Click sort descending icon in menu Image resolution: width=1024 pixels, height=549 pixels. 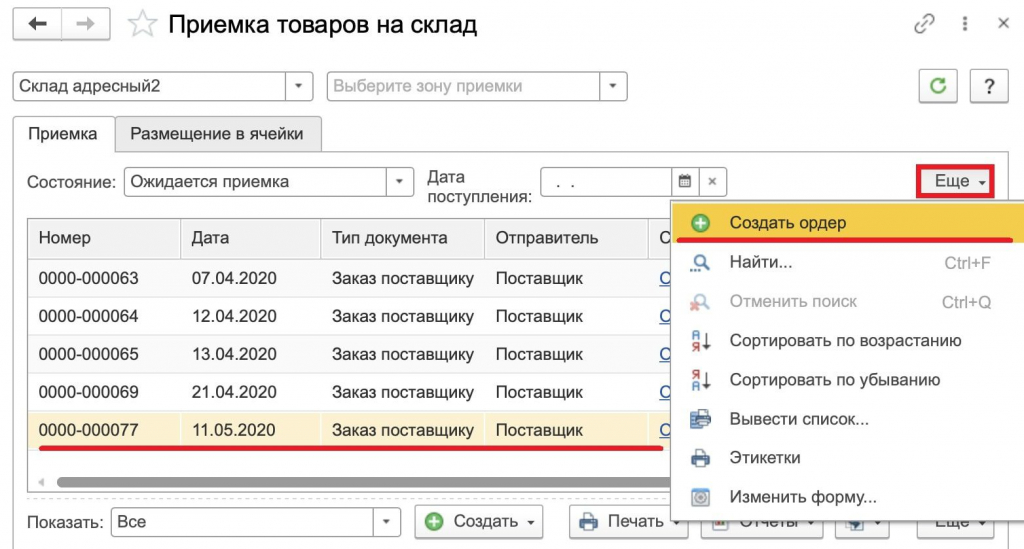700,380
